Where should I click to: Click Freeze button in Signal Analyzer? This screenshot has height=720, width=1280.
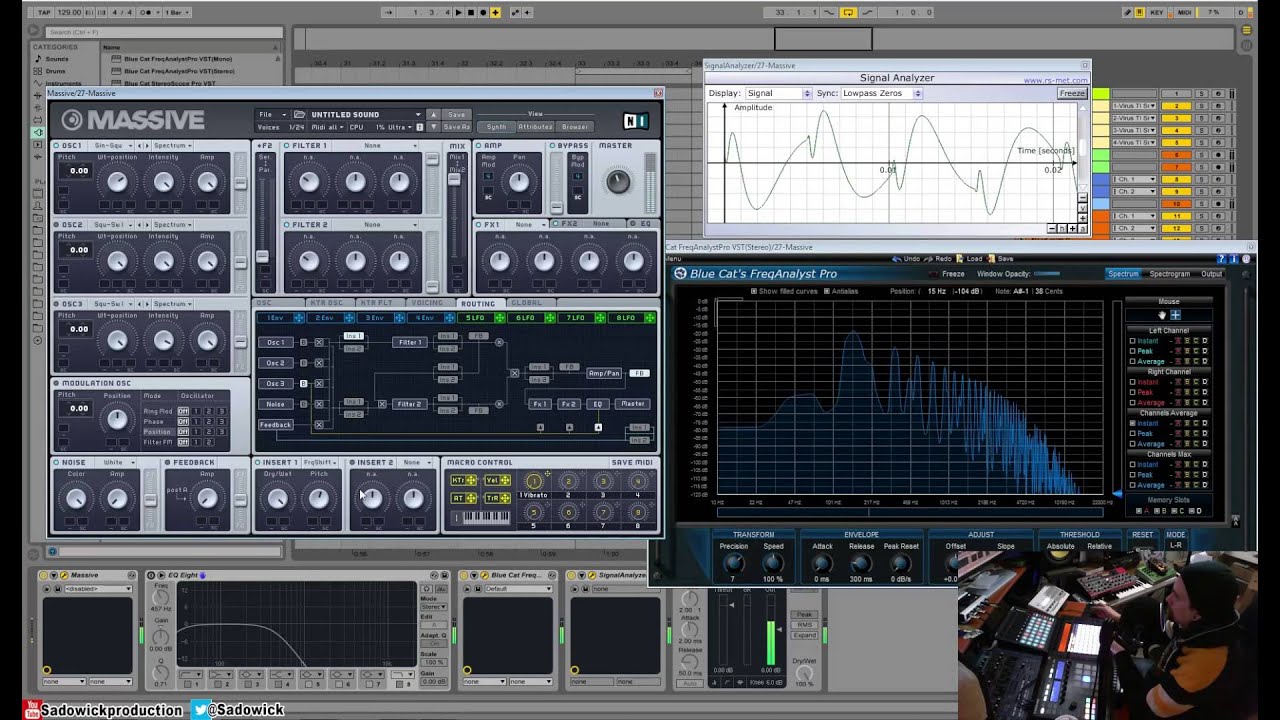coord(1072,93)
